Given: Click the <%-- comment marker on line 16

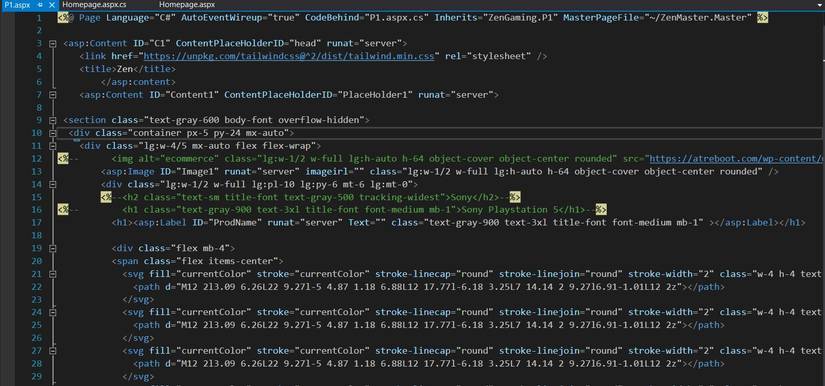Looking at the screenshot, I should coord(68,210).
